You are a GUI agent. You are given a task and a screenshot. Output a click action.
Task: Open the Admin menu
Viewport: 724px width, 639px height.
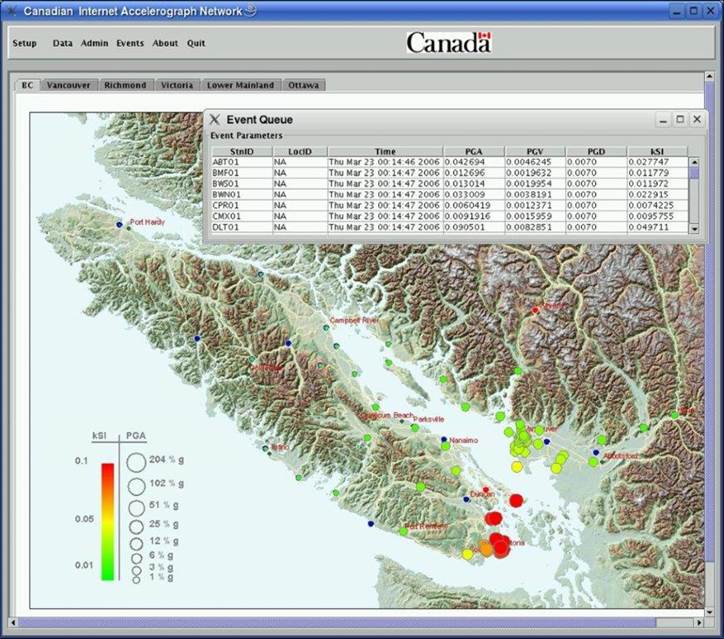95,43
